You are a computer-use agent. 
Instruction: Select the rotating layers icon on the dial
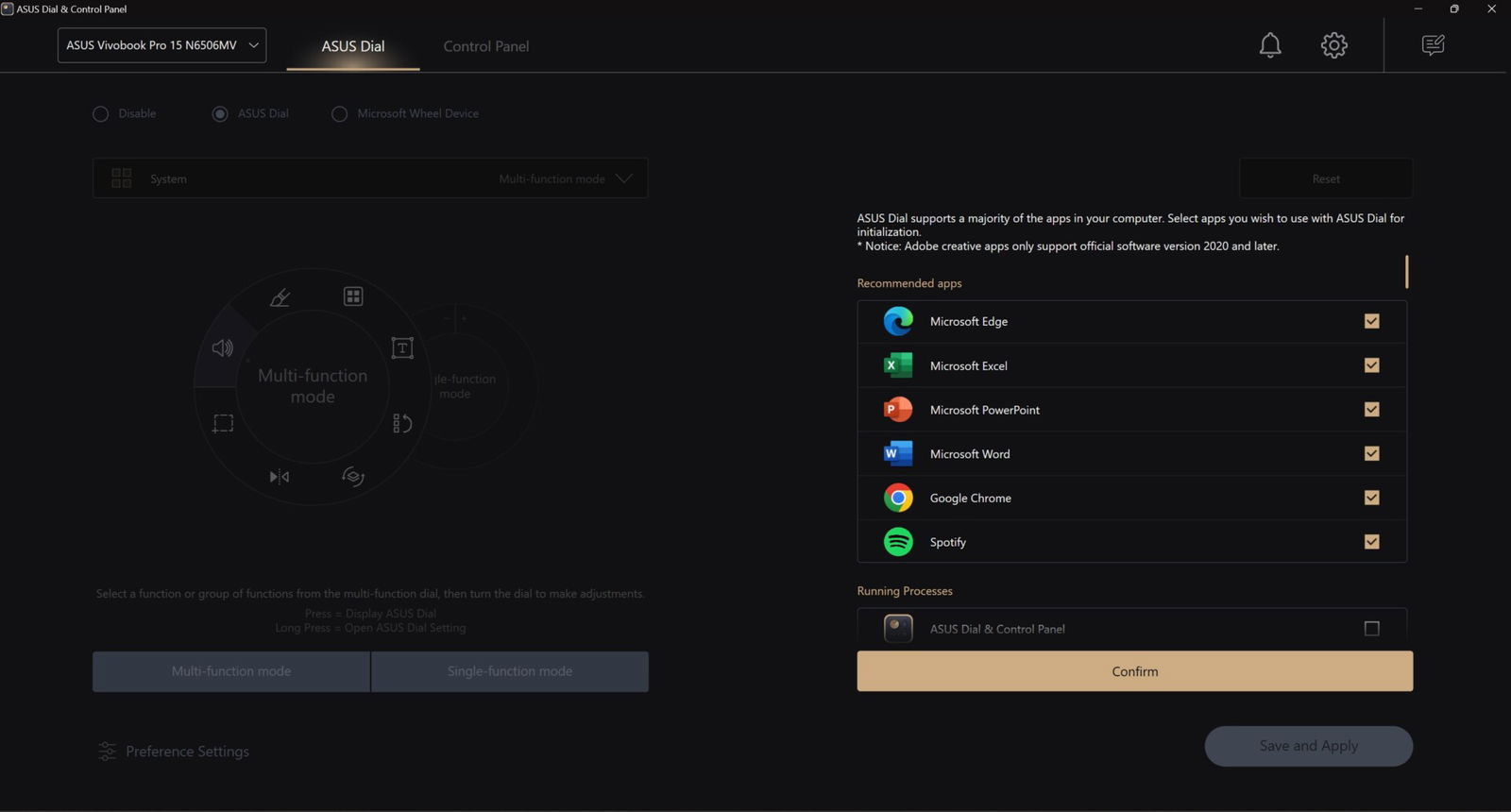coord(353,477)
